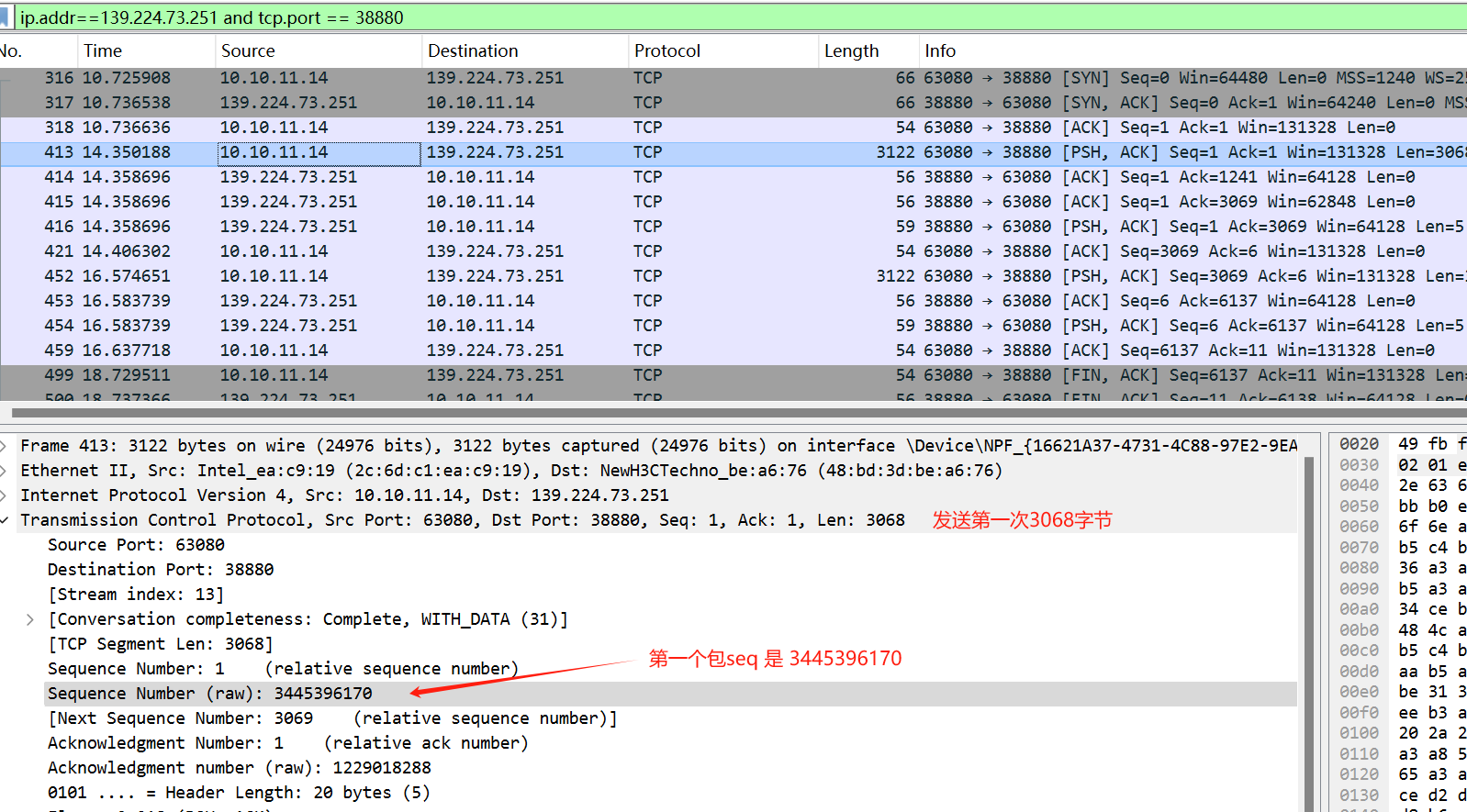
Task: Select packet 413 PSH, ACK row
Action: 733,152
